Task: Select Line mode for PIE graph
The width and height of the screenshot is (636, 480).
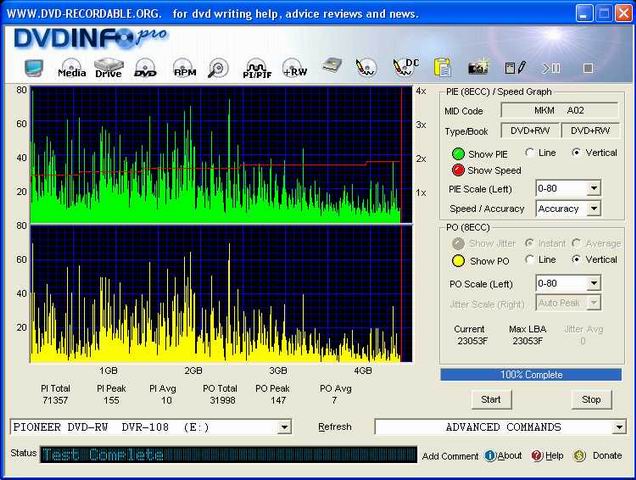Action: coord(529,153)
